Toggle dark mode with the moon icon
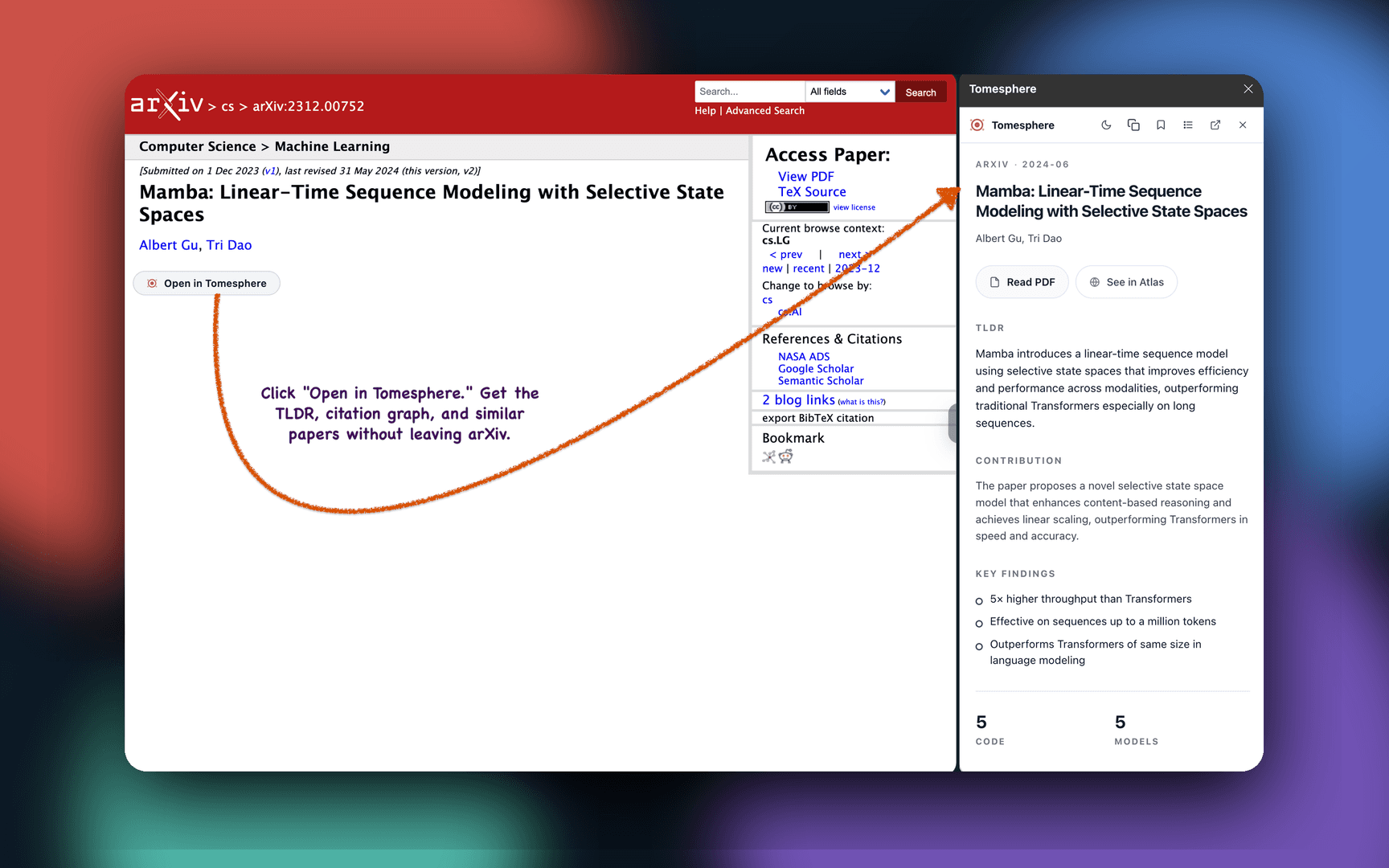 1106,125
